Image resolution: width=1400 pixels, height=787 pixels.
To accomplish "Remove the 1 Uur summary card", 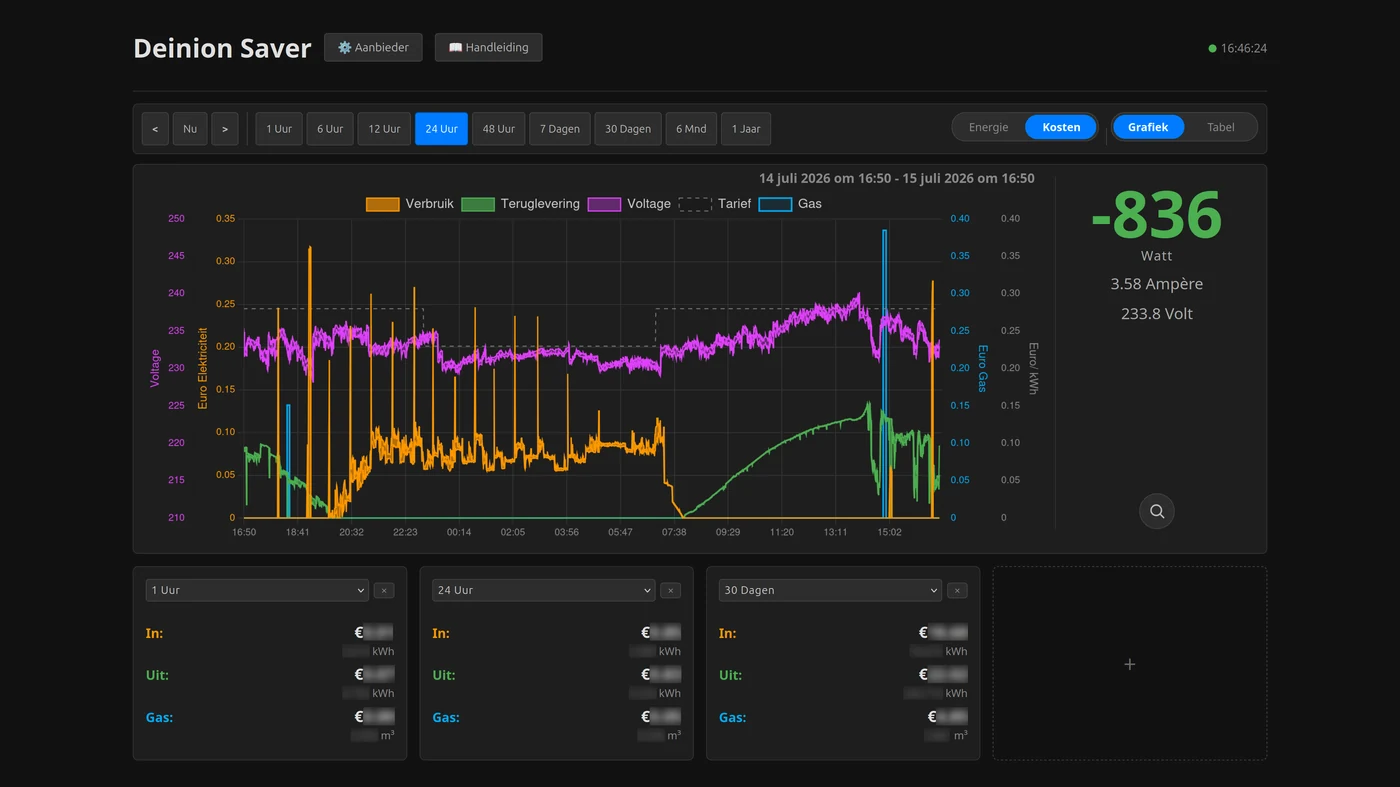I will pos(384,591).
